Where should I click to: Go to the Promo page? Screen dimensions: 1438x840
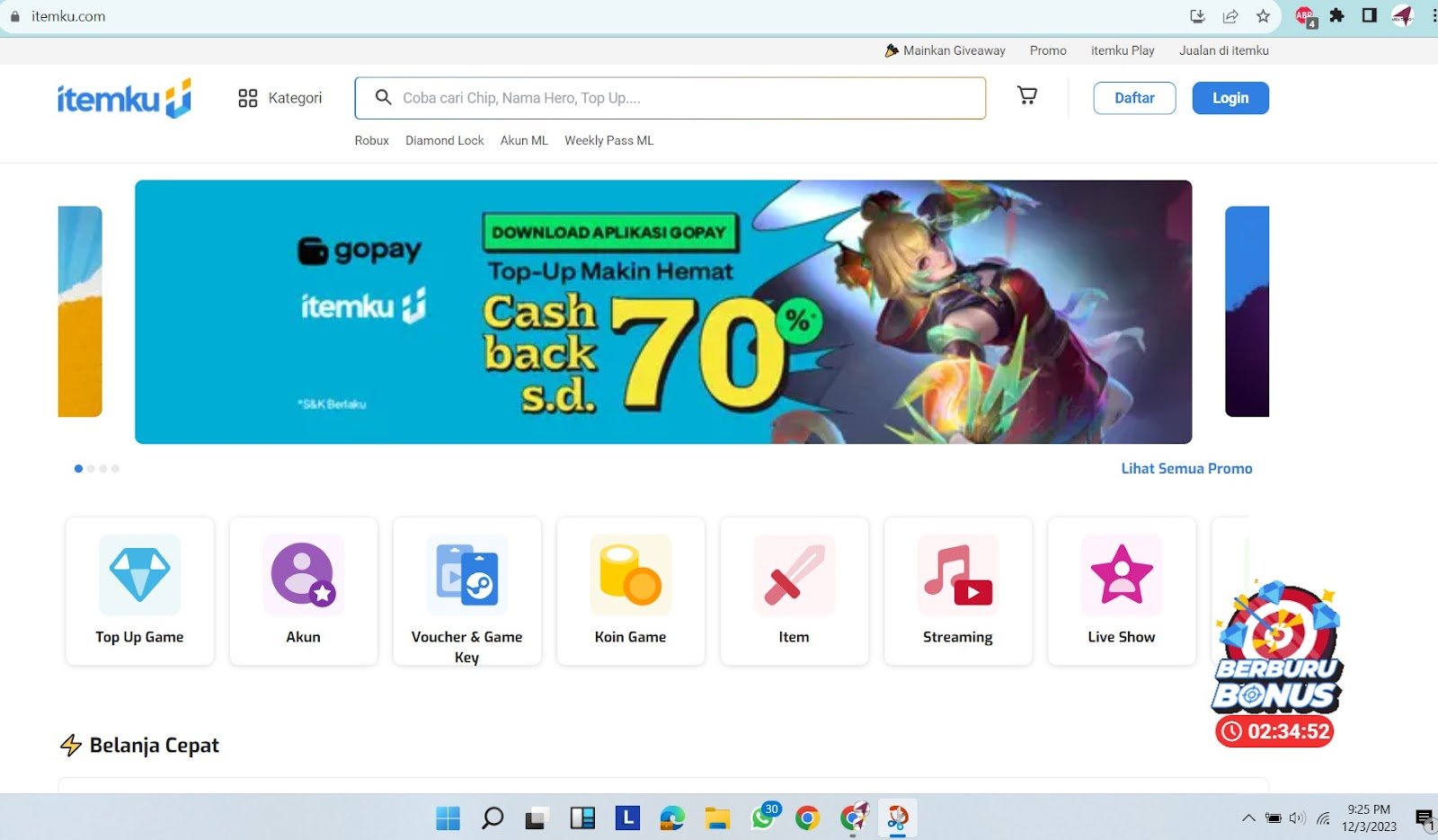(x=1048, y=50)
